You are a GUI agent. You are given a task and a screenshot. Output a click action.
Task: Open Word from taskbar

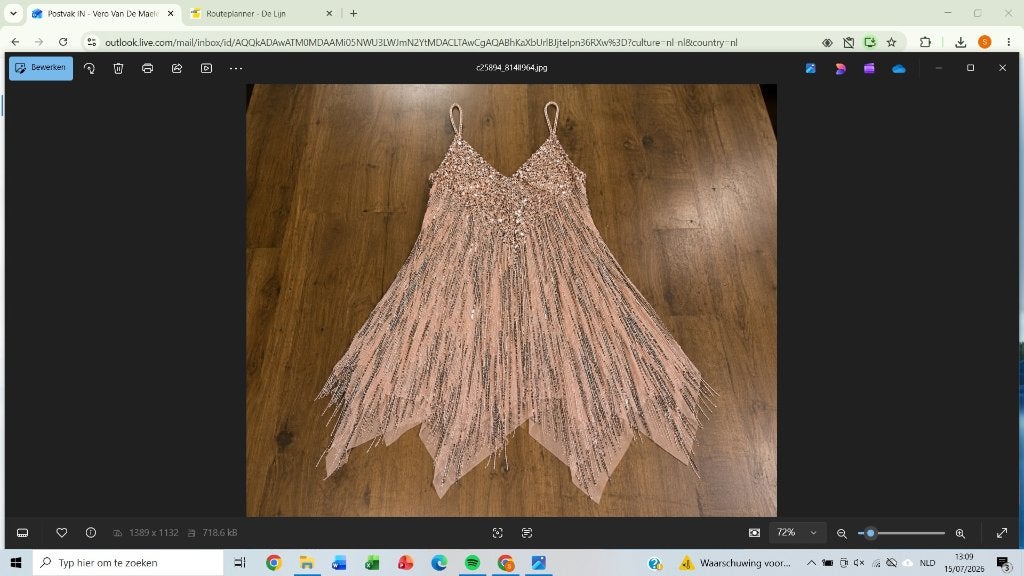[339, 562]
